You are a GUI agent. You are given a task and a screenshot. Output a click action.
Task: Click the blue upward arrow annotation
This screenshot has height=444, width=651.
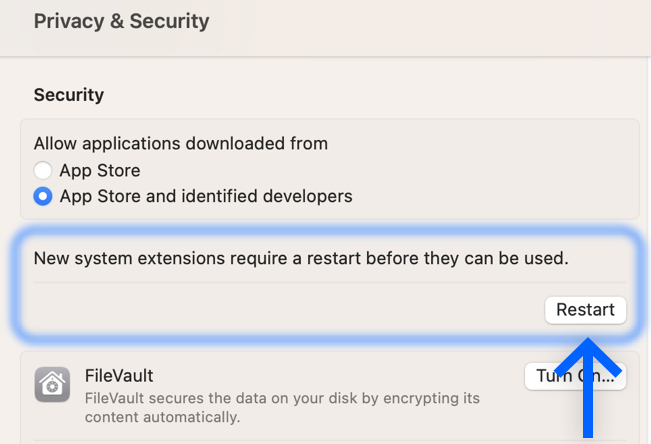point(587,387)
